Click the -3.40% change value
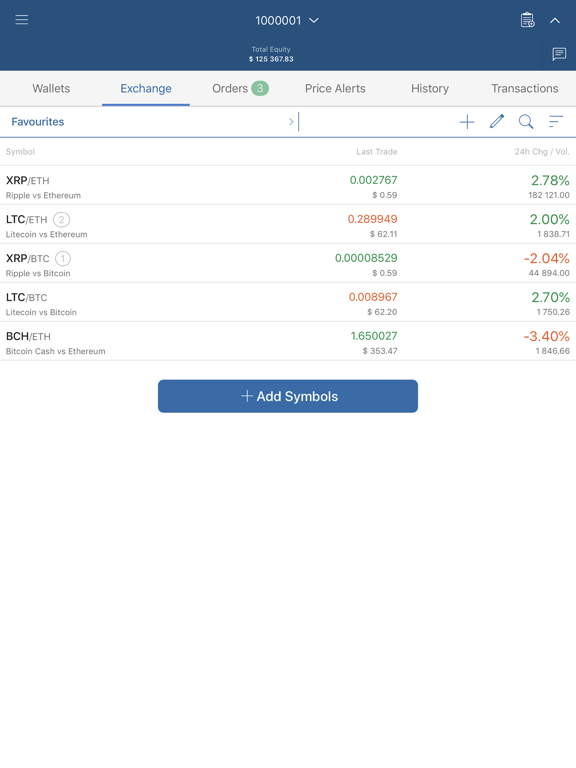The width and height of the screenshot is (576, 768). [547, 336]
